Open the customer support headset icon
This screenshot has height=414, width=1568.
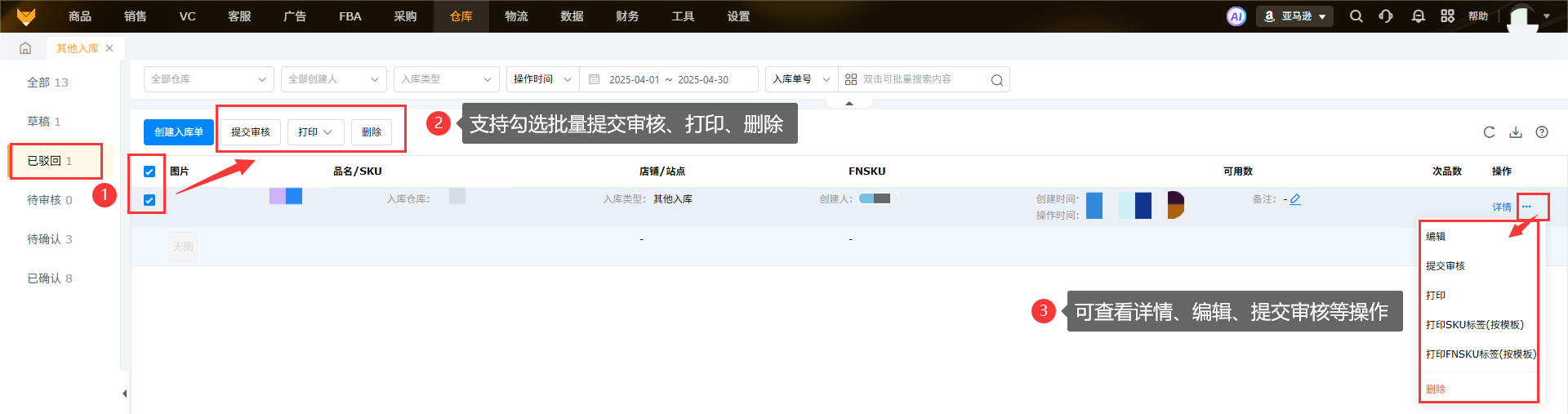1386,16
